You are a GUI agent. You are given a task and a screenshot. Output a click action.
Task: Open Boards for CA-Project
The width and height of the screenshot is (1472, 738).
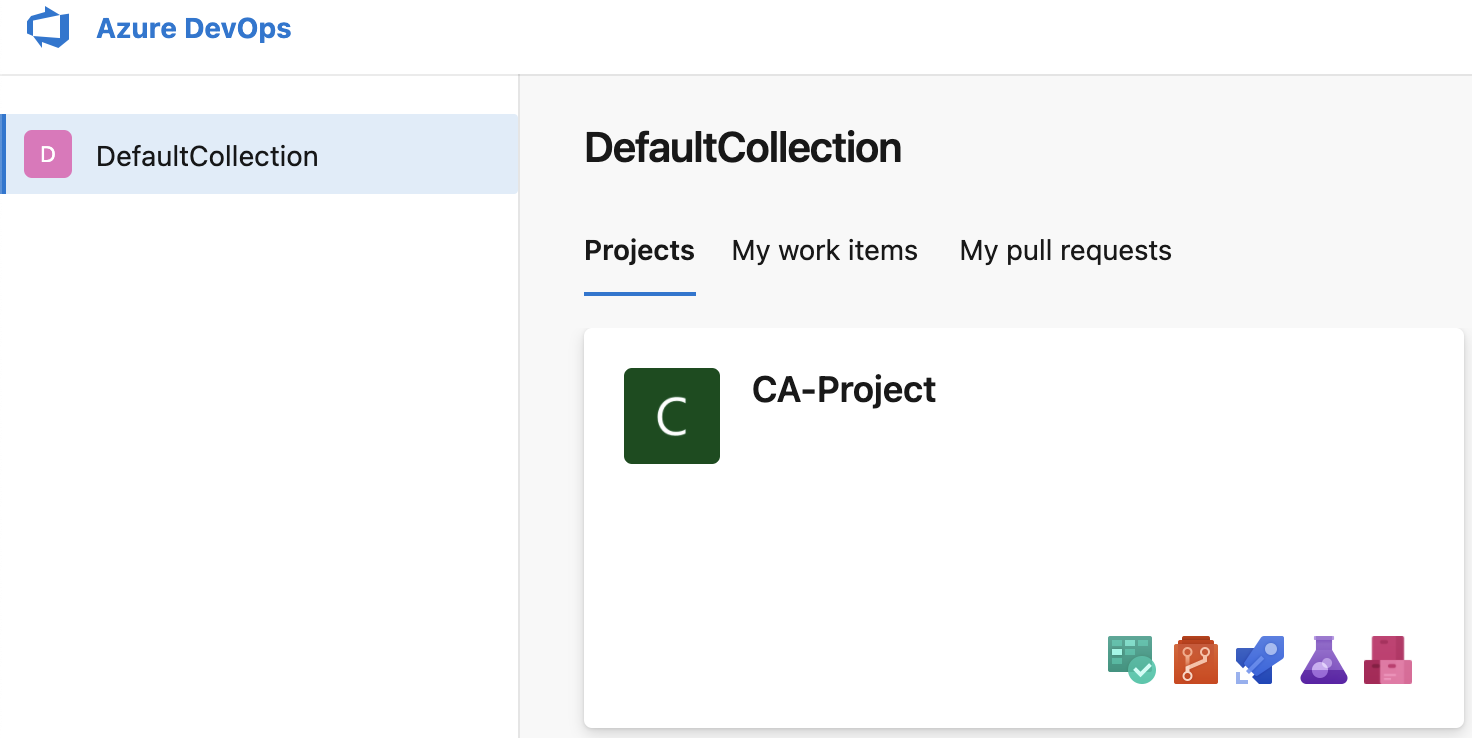[x=1131, y=660]
